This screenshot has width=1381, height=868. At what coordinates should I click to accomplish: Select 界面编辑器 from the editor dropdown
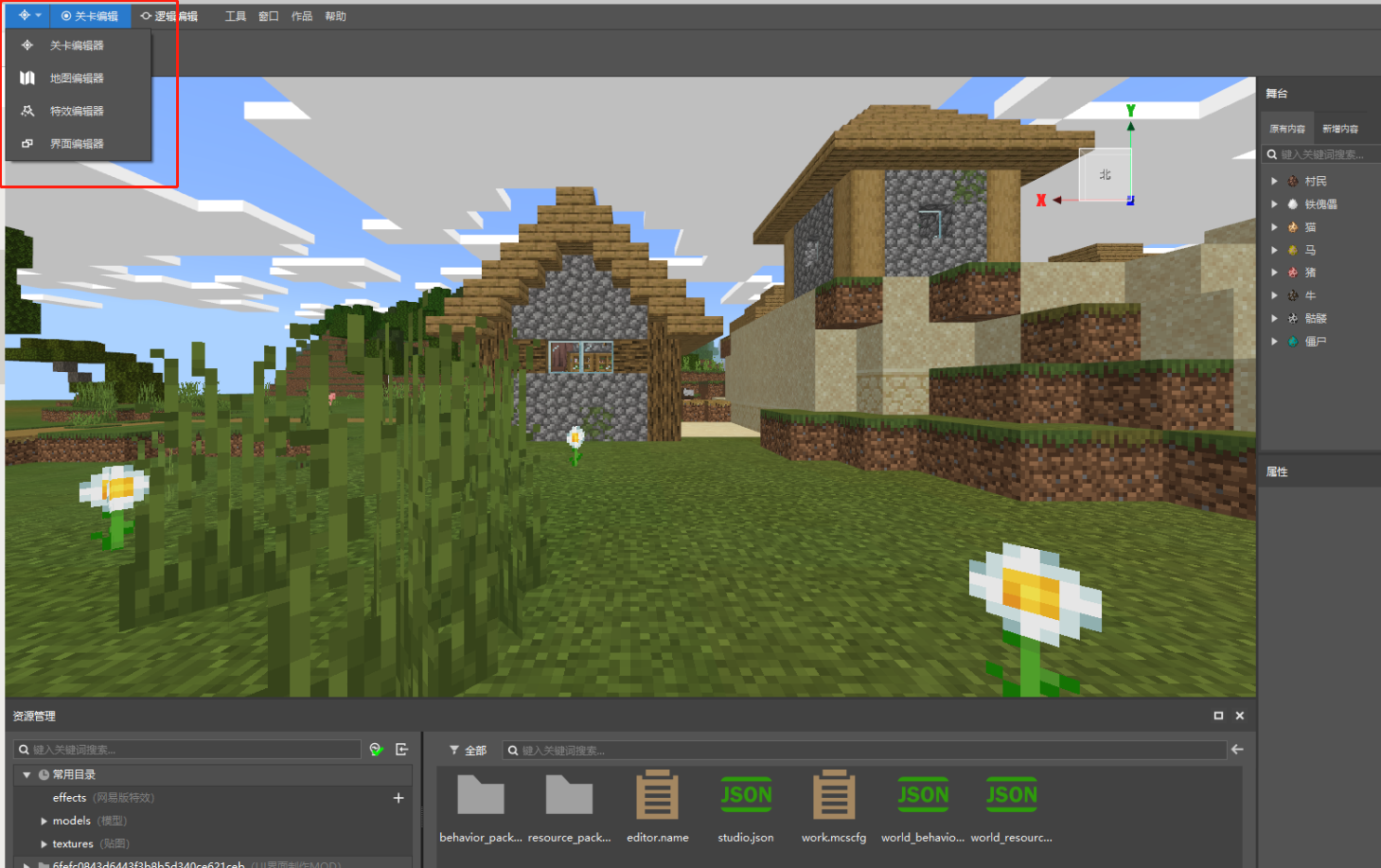[78, 144]
